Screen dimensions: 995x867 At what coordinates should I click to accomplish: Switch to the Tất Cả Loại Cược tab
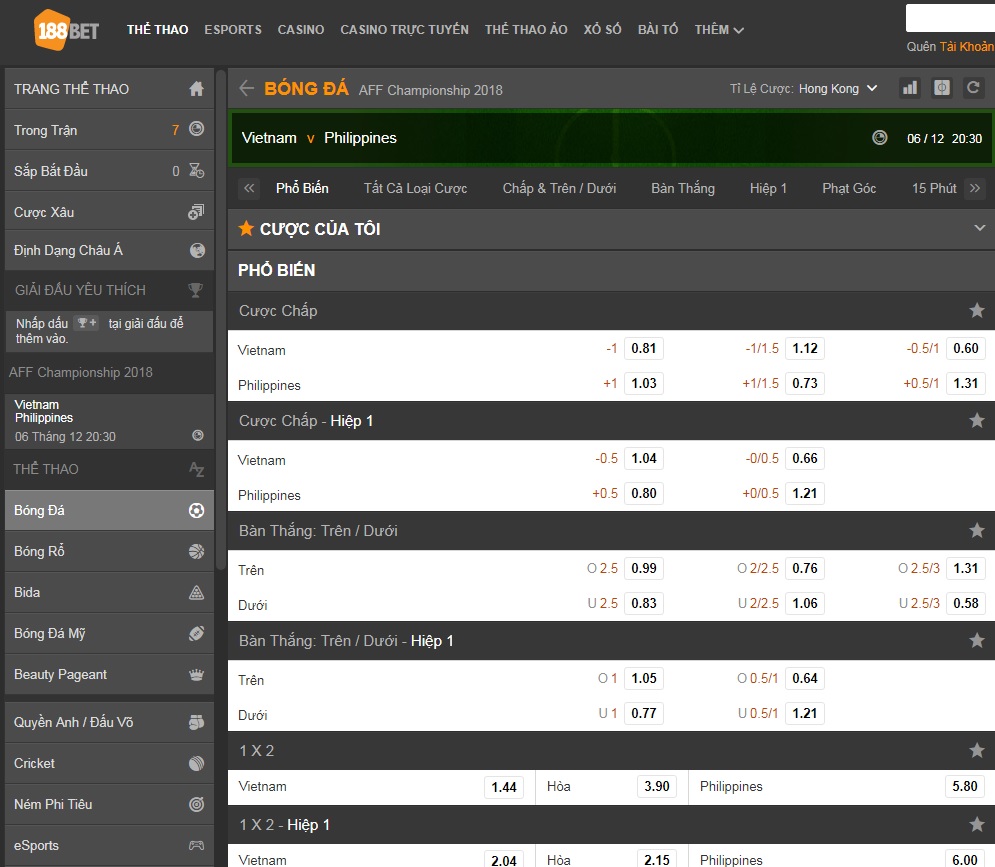pos(415,189)
